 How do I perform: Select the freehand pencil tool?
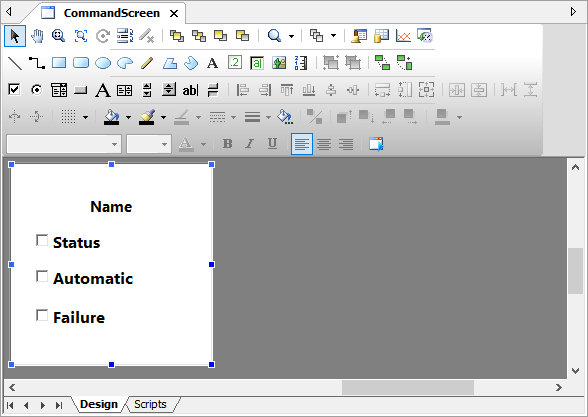[147, 63]
